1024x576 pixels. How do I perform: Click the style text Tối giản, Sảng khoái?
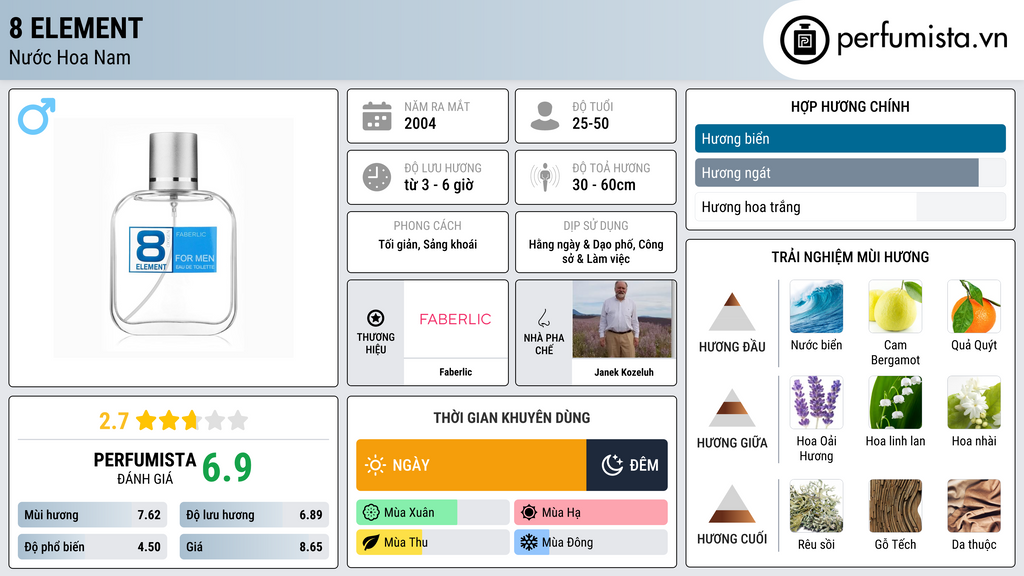point(428,245)
